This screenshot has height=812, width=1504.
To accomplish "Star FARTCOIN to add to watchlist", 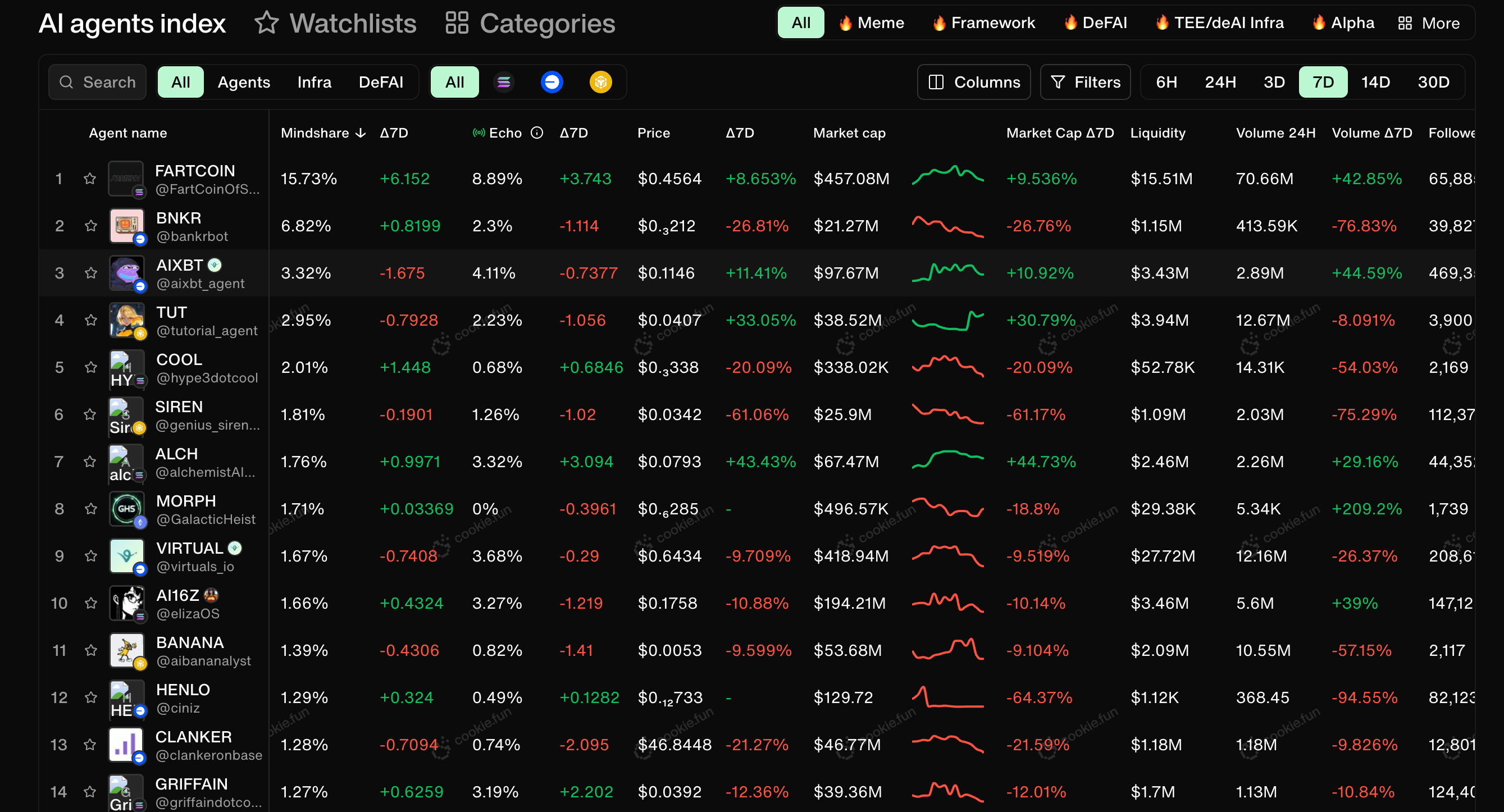I will pyautogui.click(x=89, y=179).
